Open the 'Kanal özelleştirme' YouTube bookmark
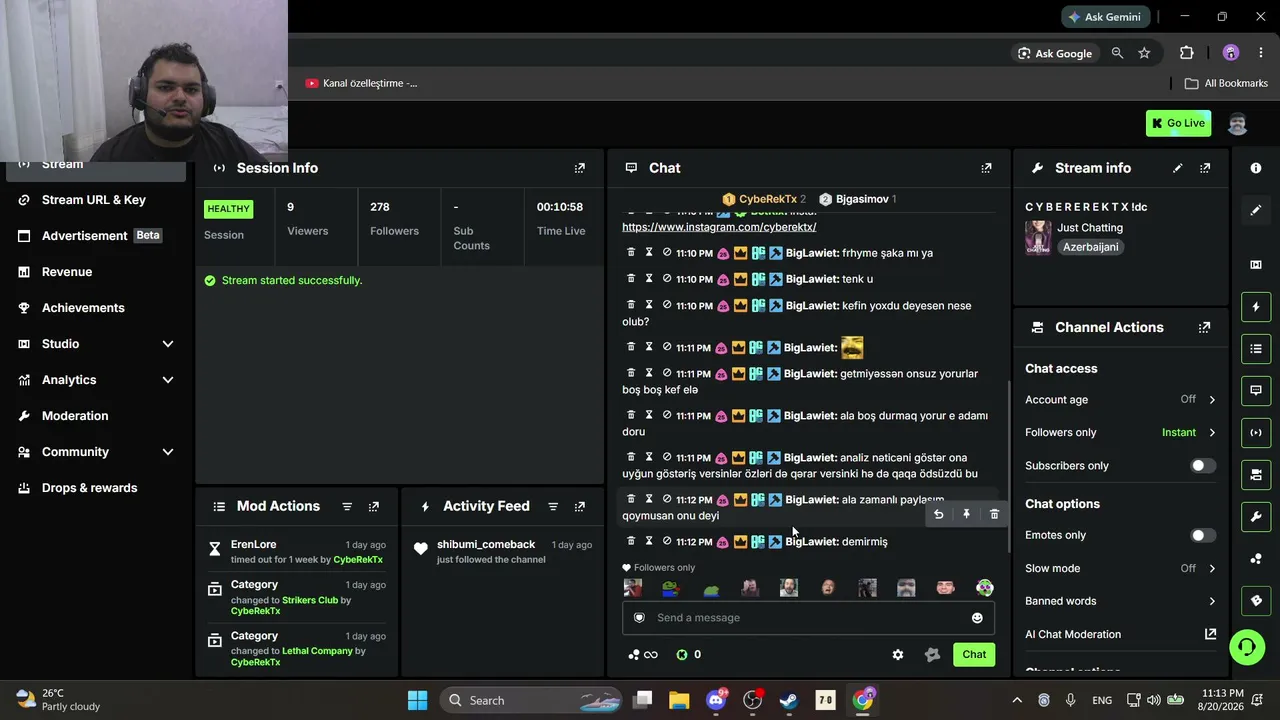This screenshot has width=1280, height=720. tap(362, 83)
